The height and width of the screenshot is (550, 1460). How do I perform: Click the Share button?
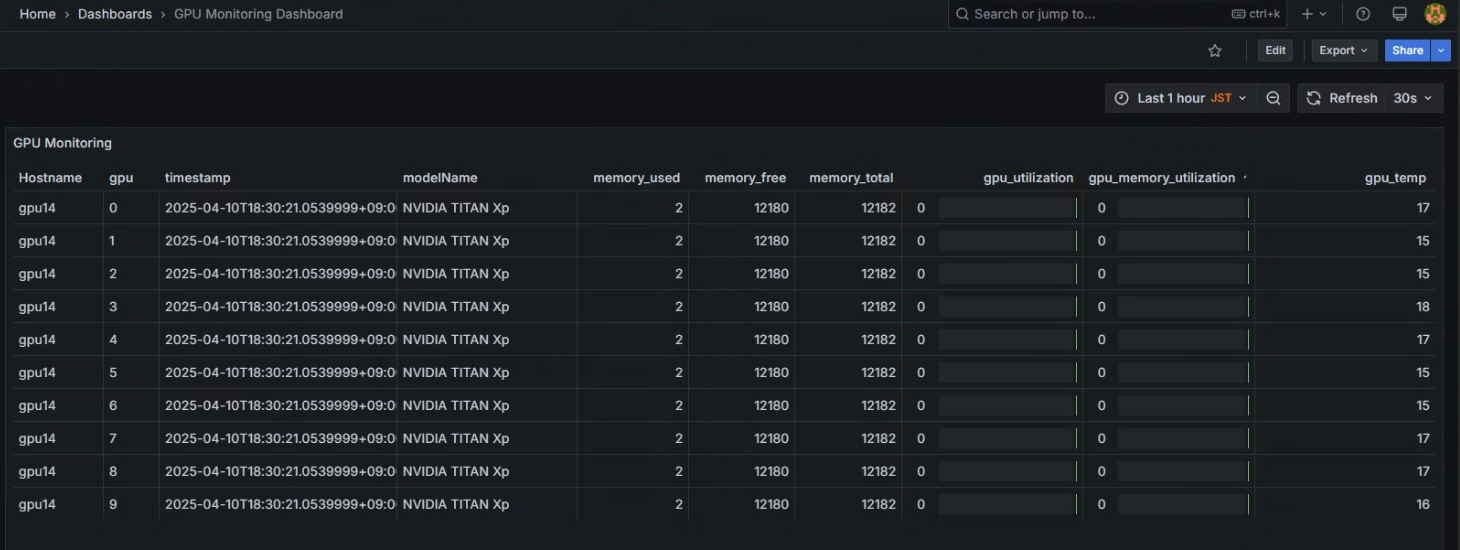1408,51
